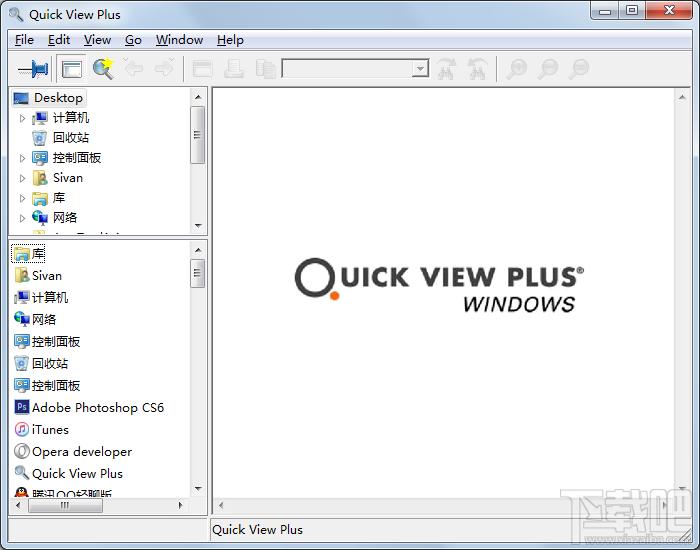Click the file list scroll down arrow
The image size is (700, 550).
click(198, 488)
